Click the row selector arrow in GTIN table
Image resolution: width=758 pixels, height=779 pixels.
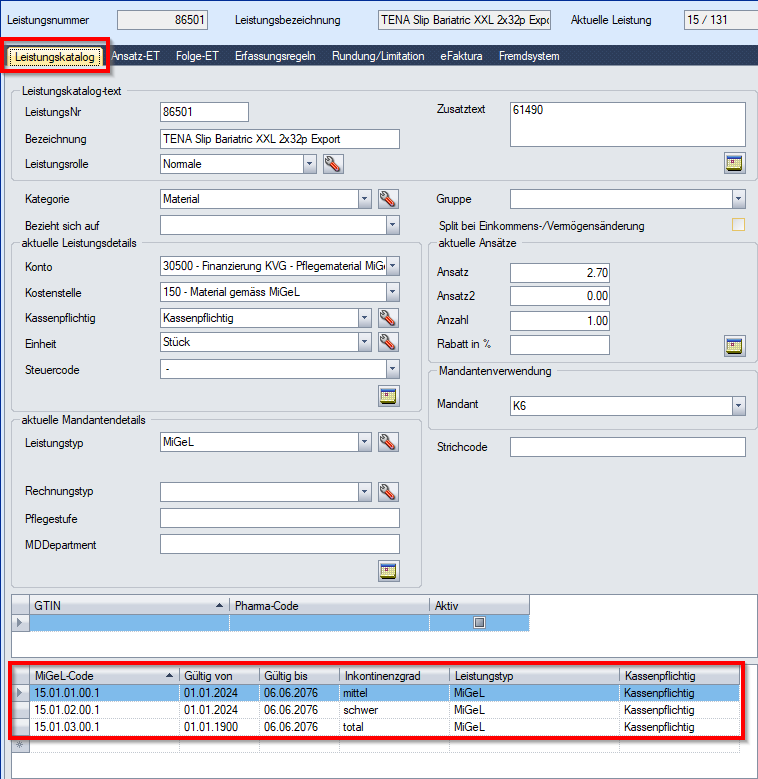pyautogui.click(x=20, y=623)
